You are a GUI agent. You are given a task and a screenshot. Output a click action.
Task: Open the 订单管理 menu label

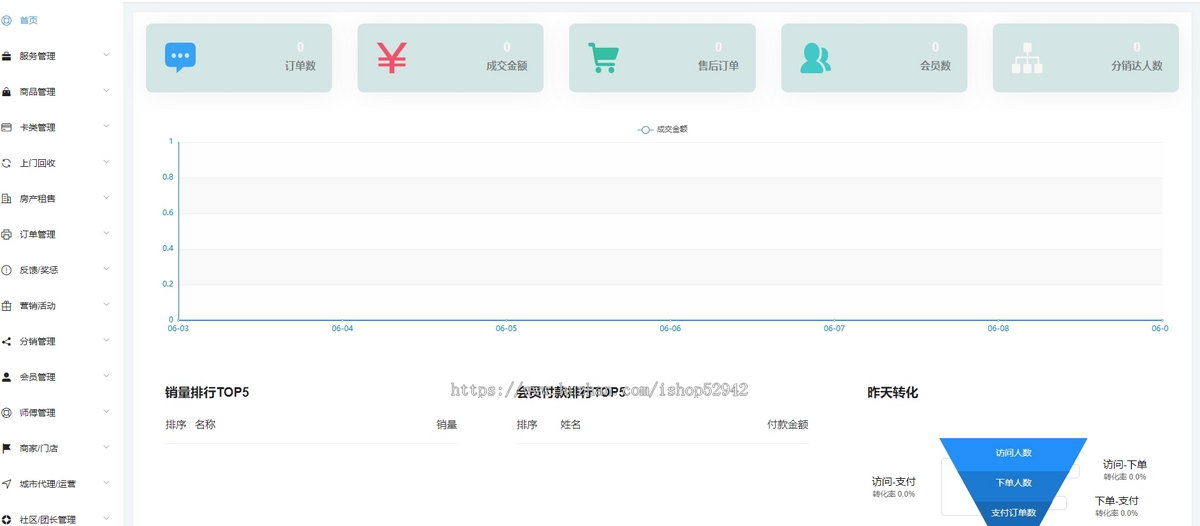[x=38, y=234]
